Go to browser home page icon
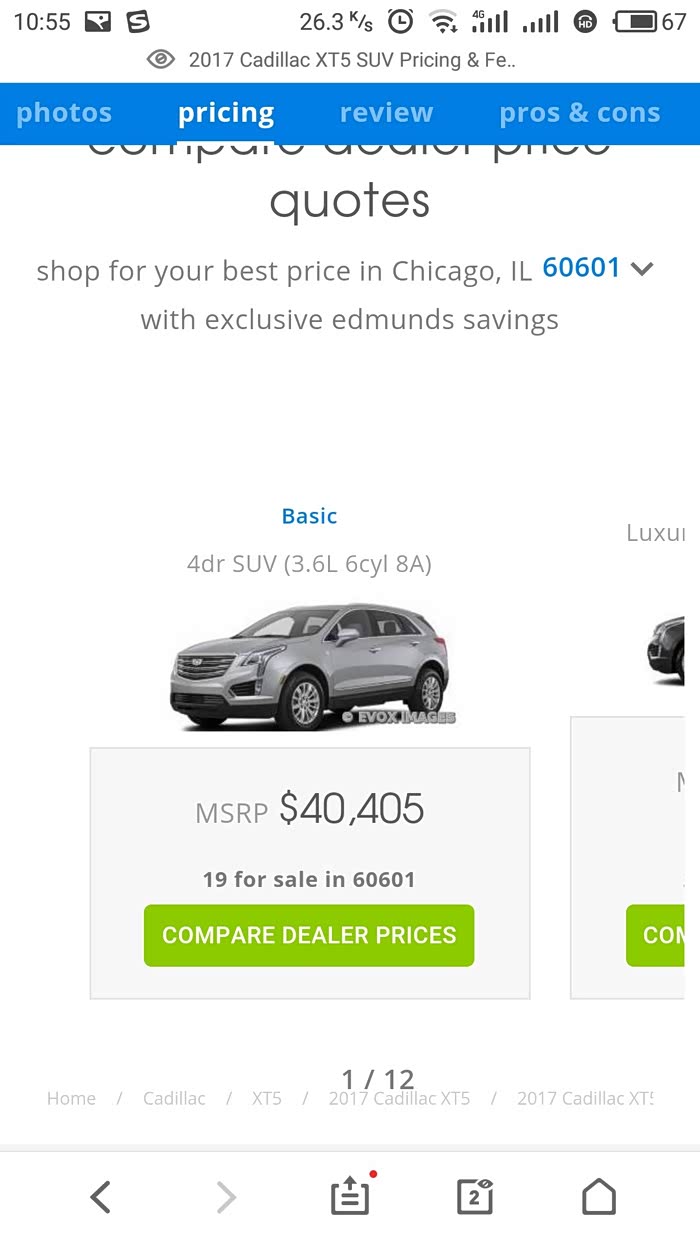This screenshot has width=700, height=1244. [598, 1196]
